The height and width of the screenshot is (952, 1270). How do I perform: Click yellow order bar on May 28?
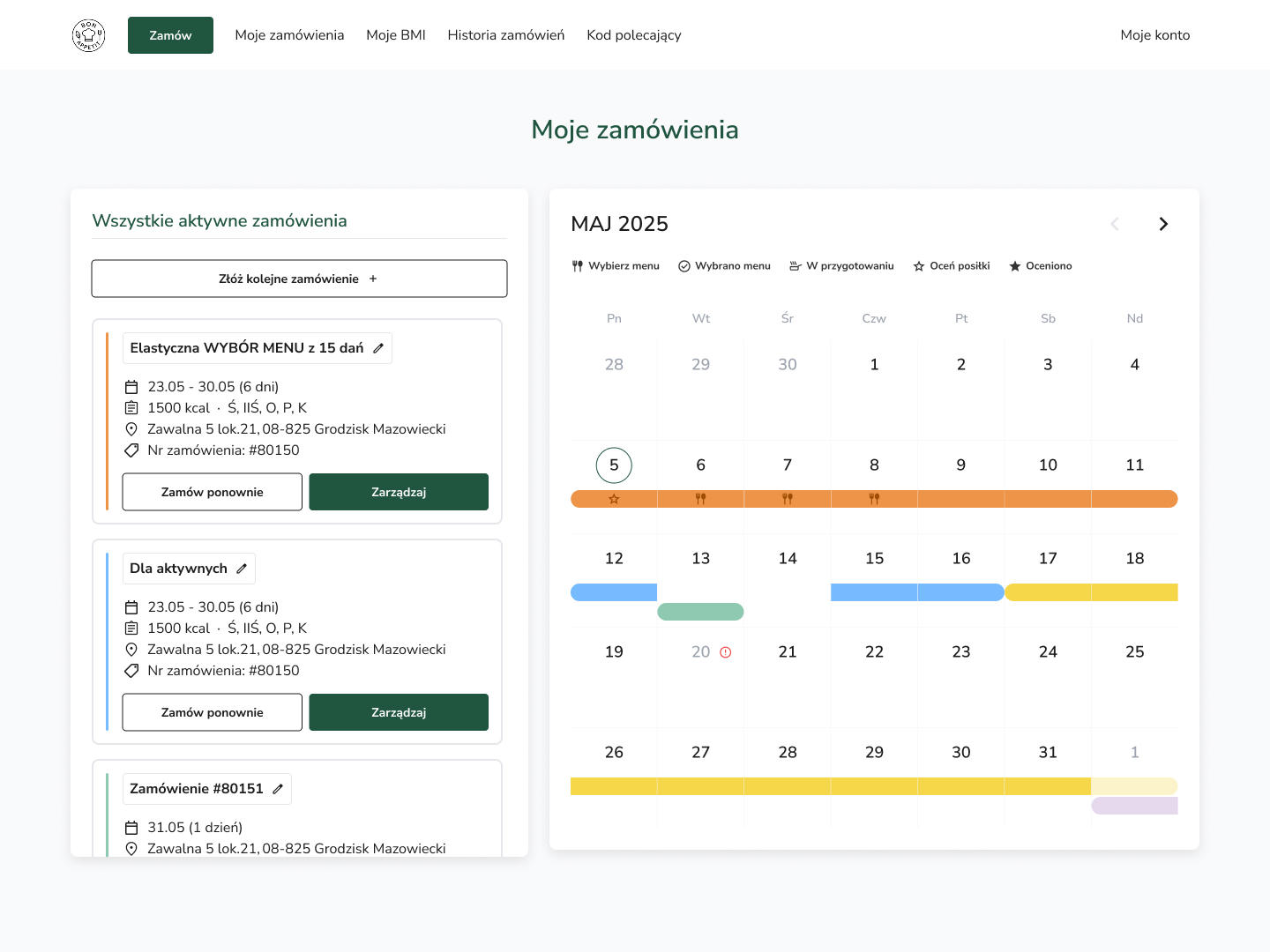(x=788, y=786)
